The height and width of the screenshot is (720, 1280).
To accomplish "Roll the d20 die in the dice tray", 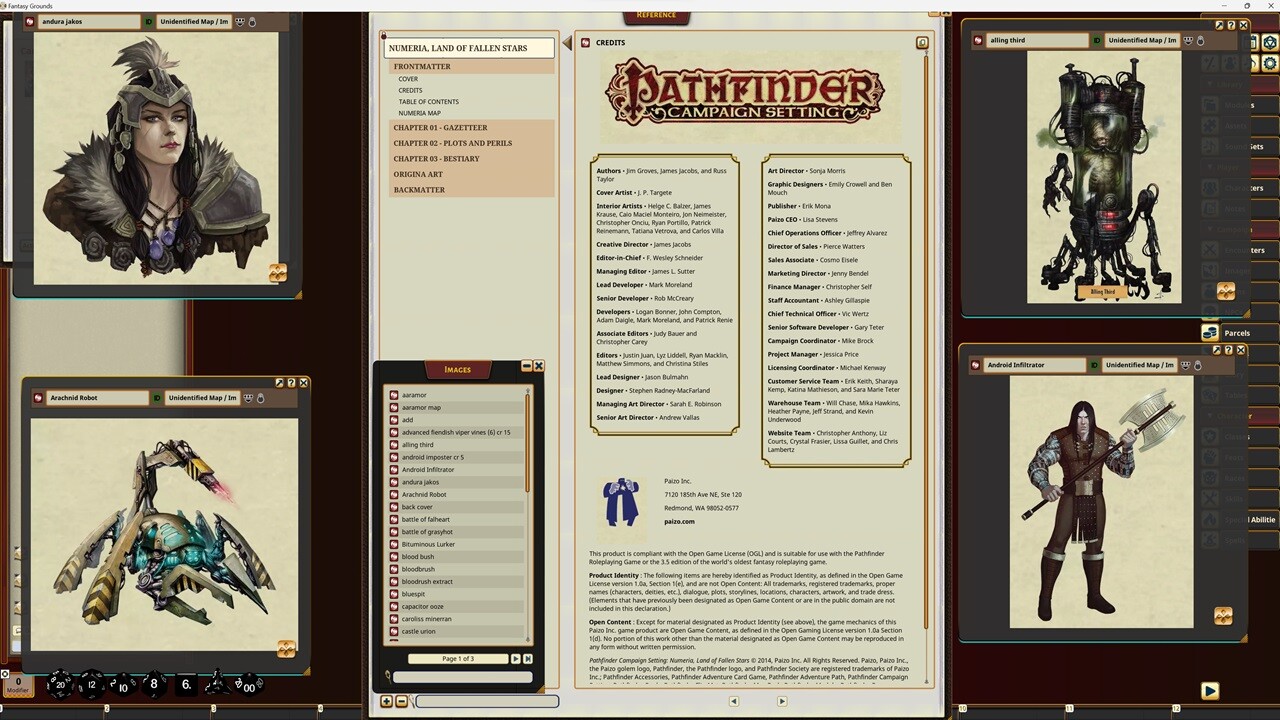I will [62, 684].
